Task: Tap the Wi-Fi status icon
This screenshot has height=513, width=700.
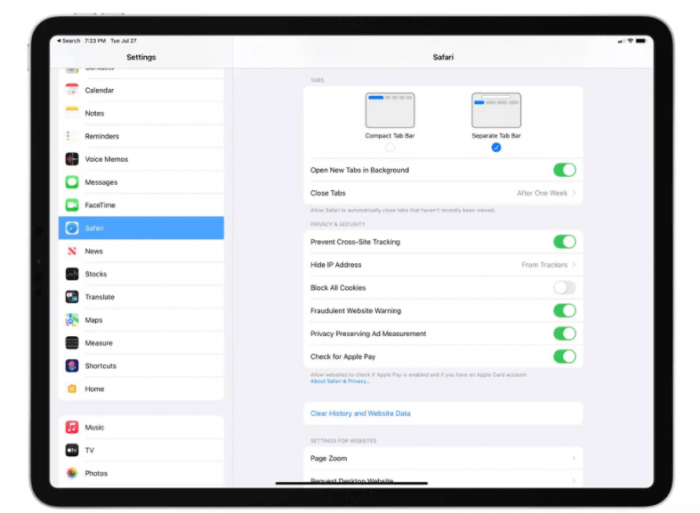Action: (x=630, y=41)
